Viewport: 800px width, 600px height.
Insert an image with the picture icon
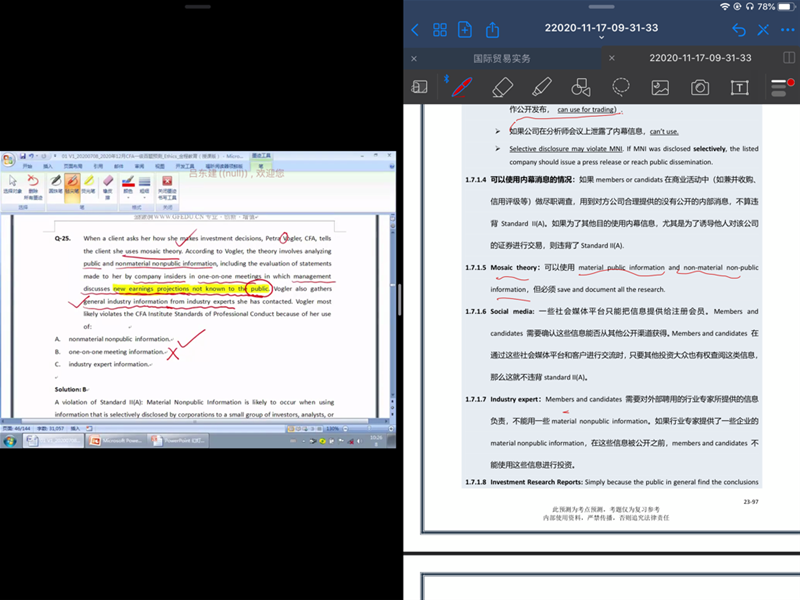(x=660, y=87)
